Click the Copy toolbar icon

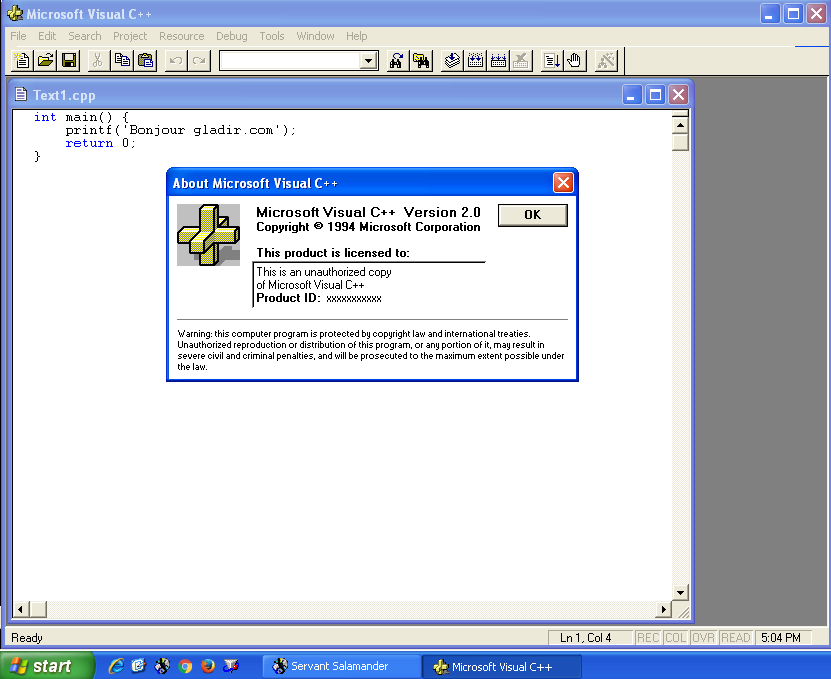(122, 60)
